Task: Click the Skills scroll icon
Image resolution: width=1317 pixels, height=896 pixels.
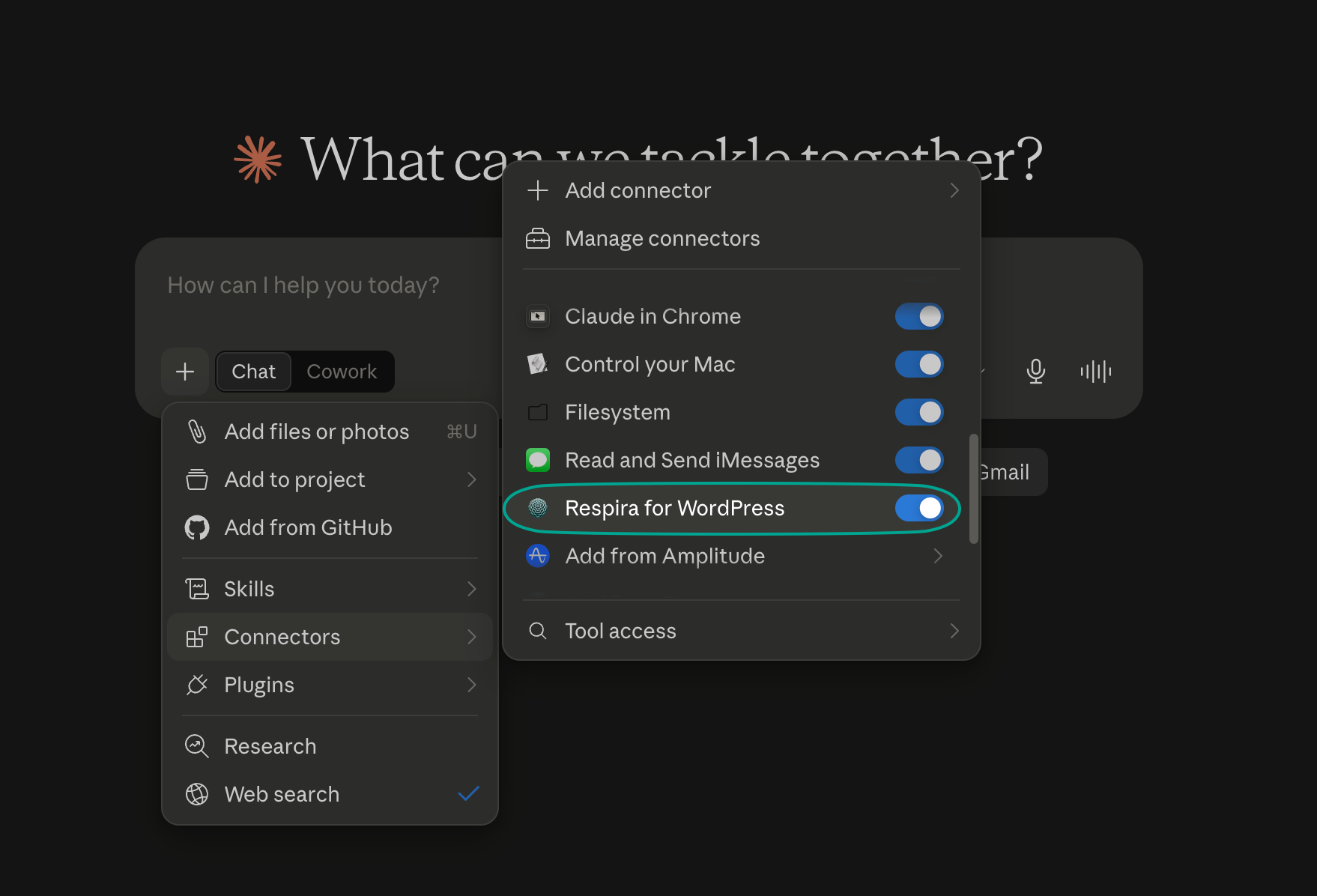Action: 197,589
